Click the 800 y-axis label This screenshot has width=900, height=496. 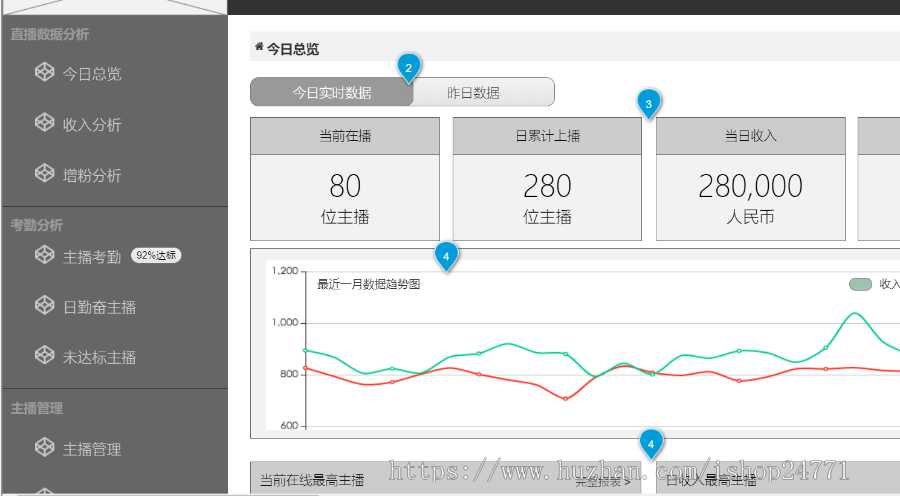(289, 374)
